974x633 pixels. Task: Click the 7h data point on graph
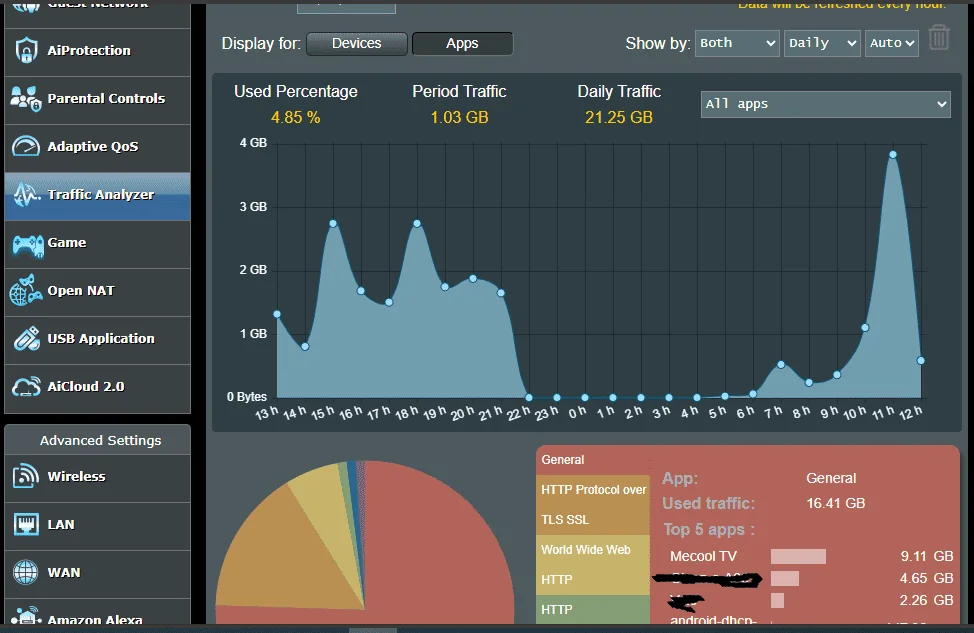click(781, 365)
